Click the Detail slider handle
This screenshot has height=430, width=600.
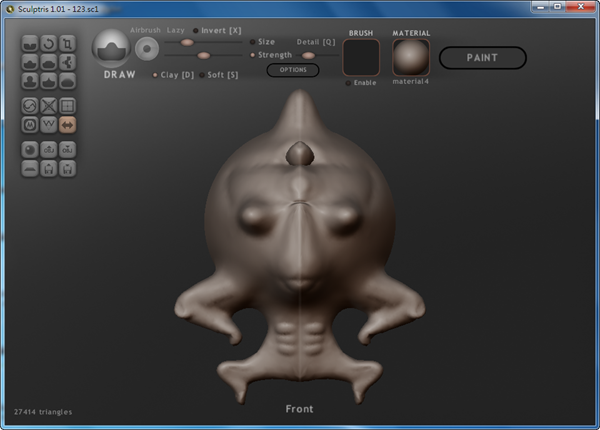[x=308, y=56]
